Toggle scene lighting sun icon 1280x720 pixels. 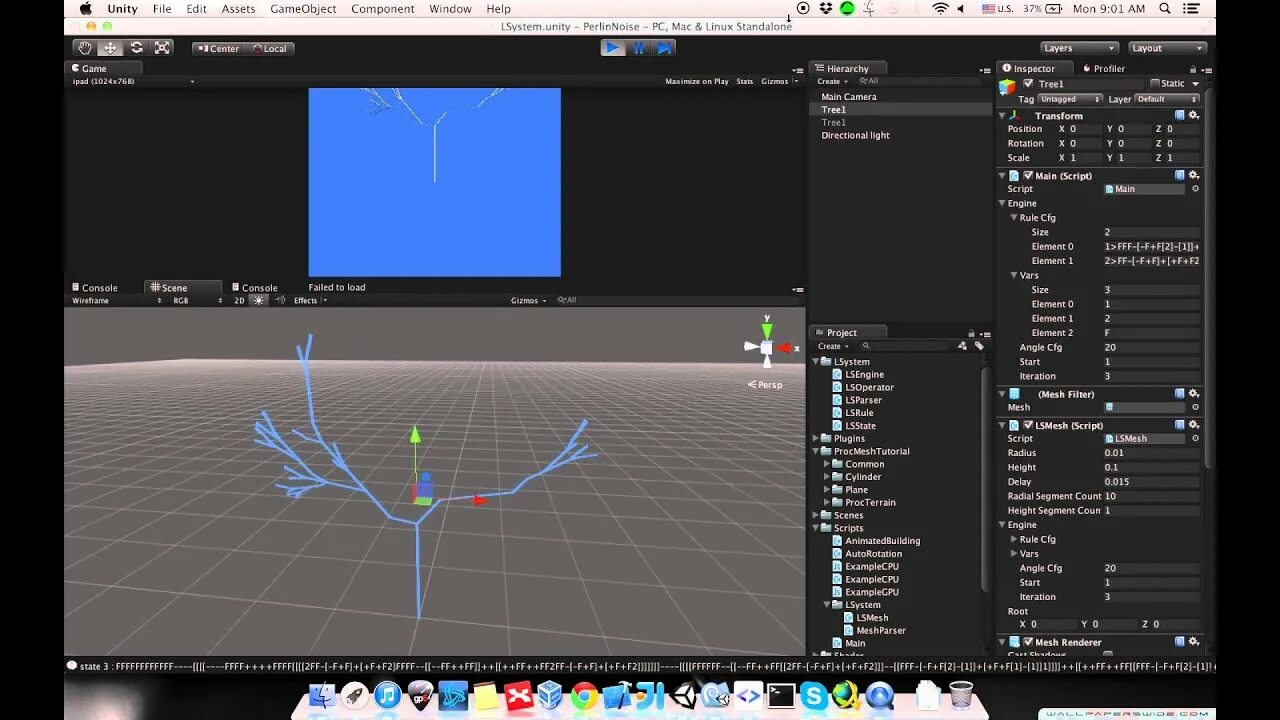click(259, 300)
